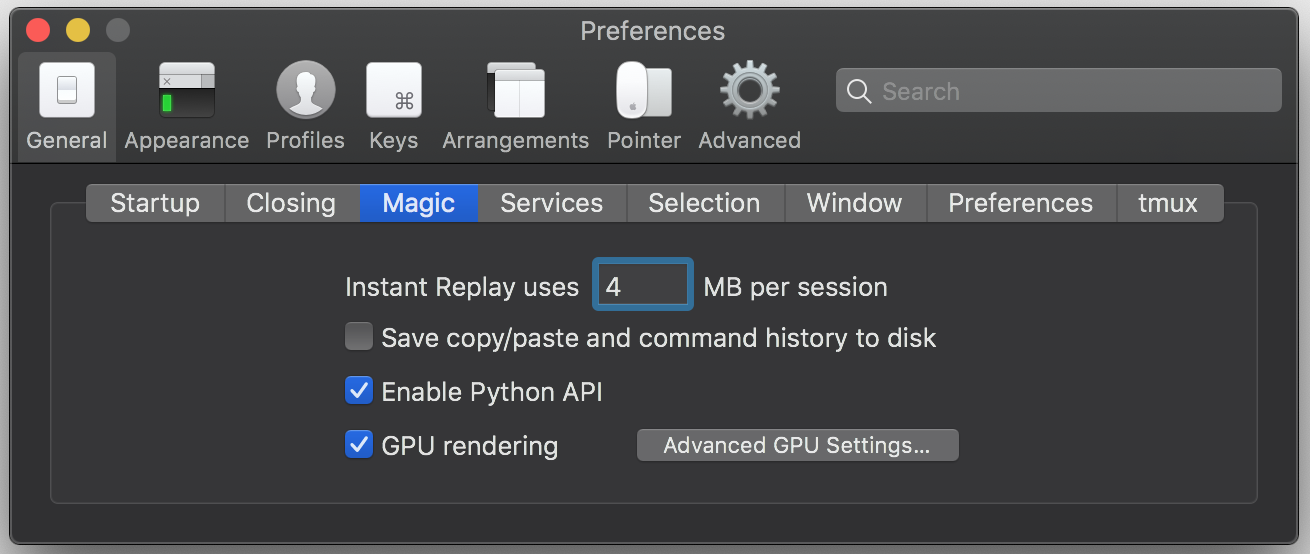
Task: Switch to the Startup tab
Action: (155, 203)
